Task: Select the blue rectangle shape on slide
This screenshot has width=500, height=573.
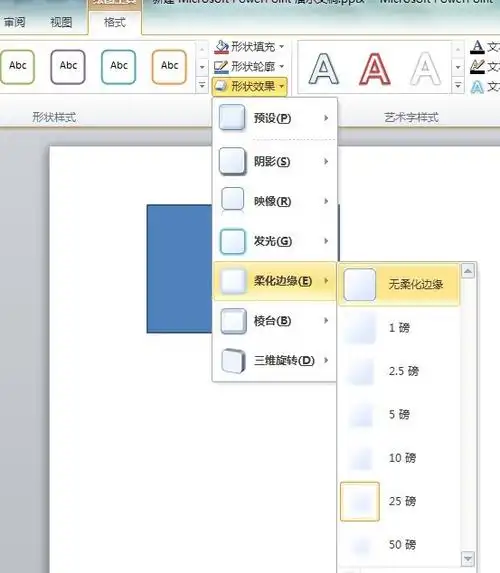Action: 179,269
